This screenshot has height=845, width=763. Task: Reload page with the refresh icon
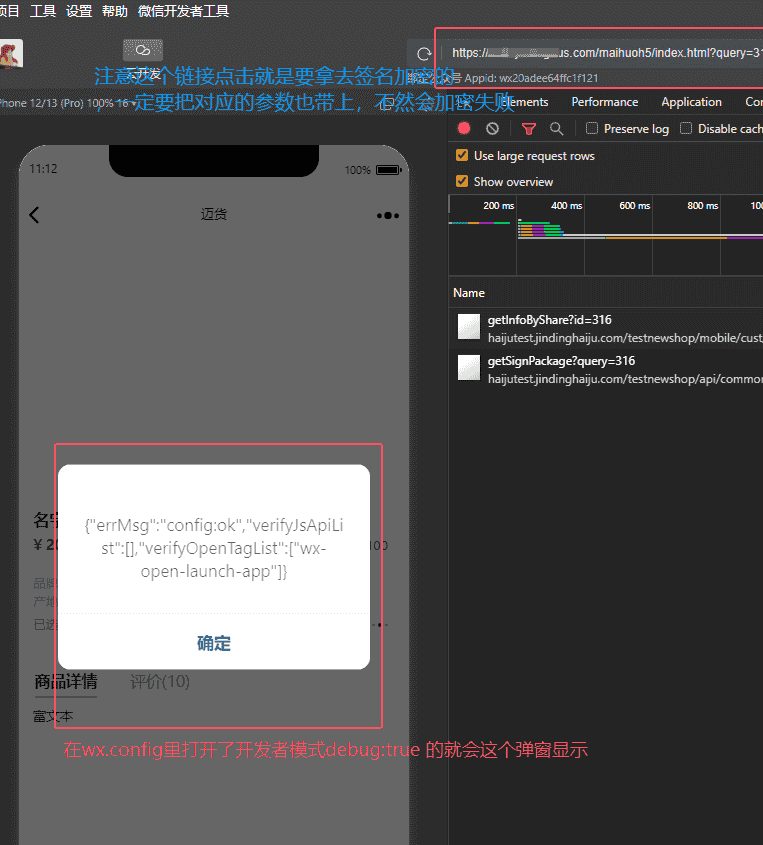(x=424, y=53)
